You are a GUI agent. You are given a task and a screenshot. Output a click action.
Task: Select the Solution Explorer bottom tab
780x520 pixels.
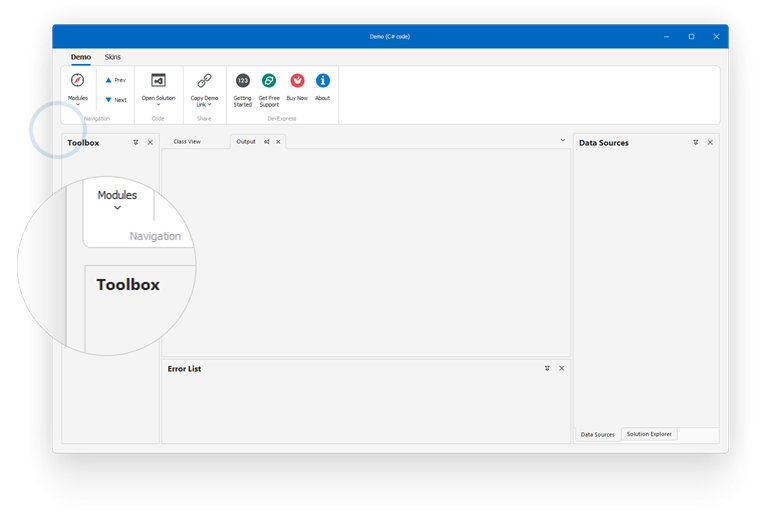(x=649, y=434)
